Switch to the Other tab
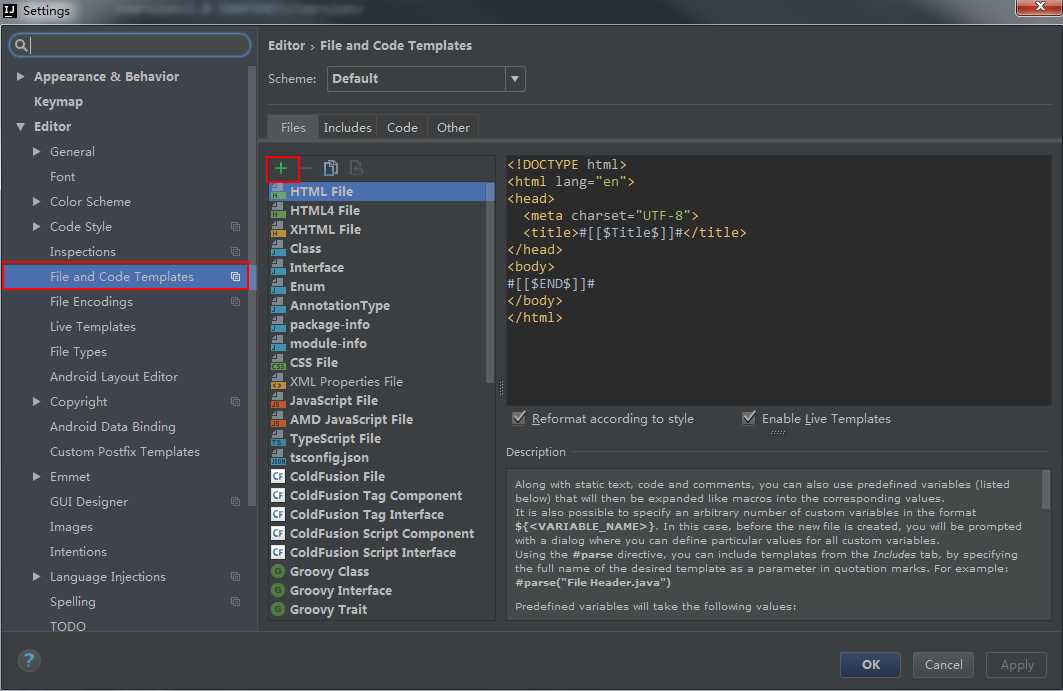 [x=453, y=127]
